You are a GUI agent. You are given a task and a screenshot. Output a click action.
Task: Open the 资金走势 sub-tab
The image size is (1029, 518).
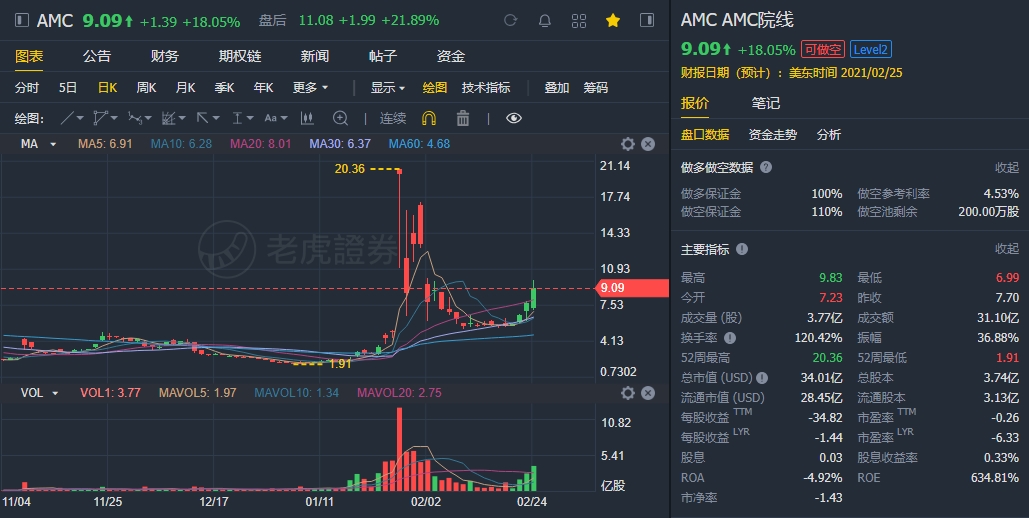pyautogui.click(x=773, y=135)
